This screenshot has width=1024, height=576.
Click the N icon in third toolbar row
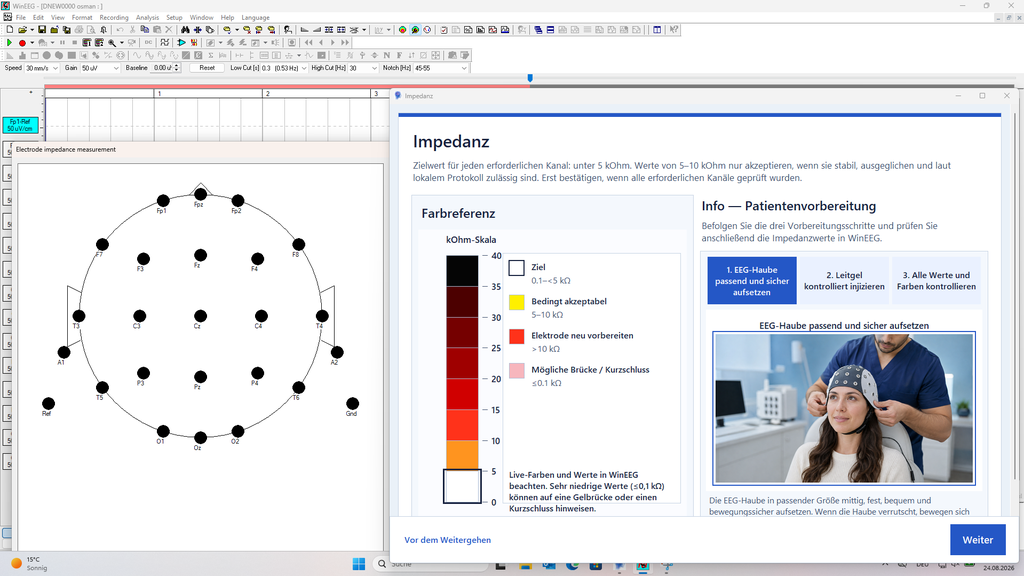pos(387,56)
